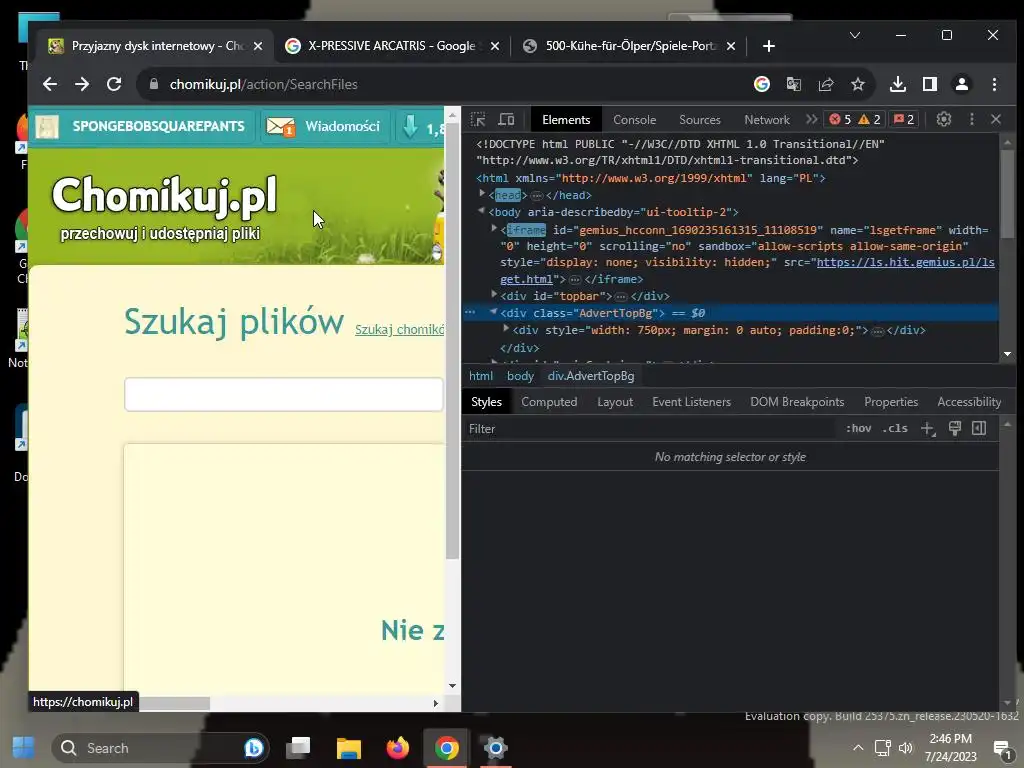The height and width of the screenshot is (768, 1024).
Task: Share this page using the share icon
Action: pyautogui.click(x=826, y=84)
